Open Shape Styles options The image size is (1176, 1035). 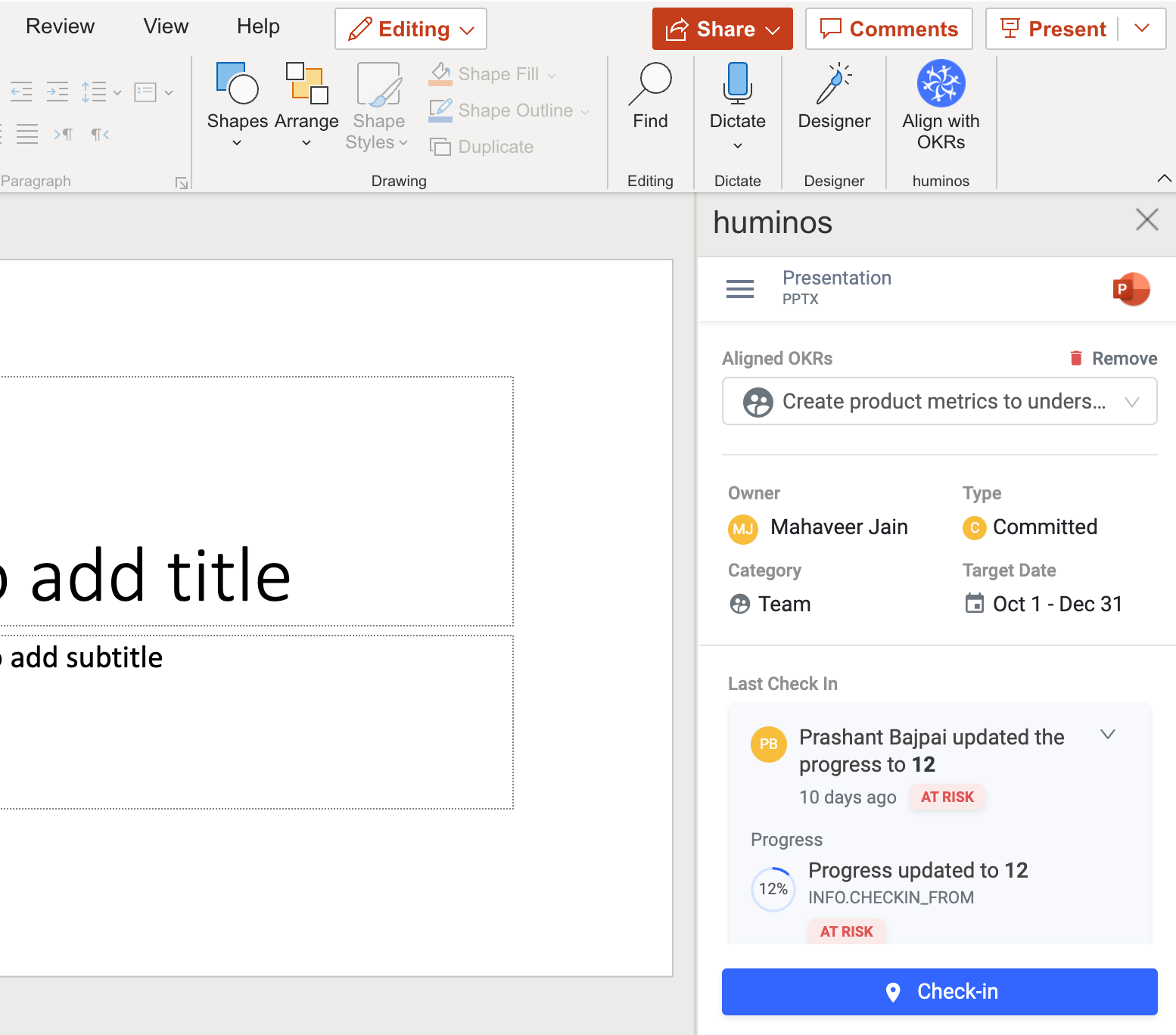click(378, 106)
